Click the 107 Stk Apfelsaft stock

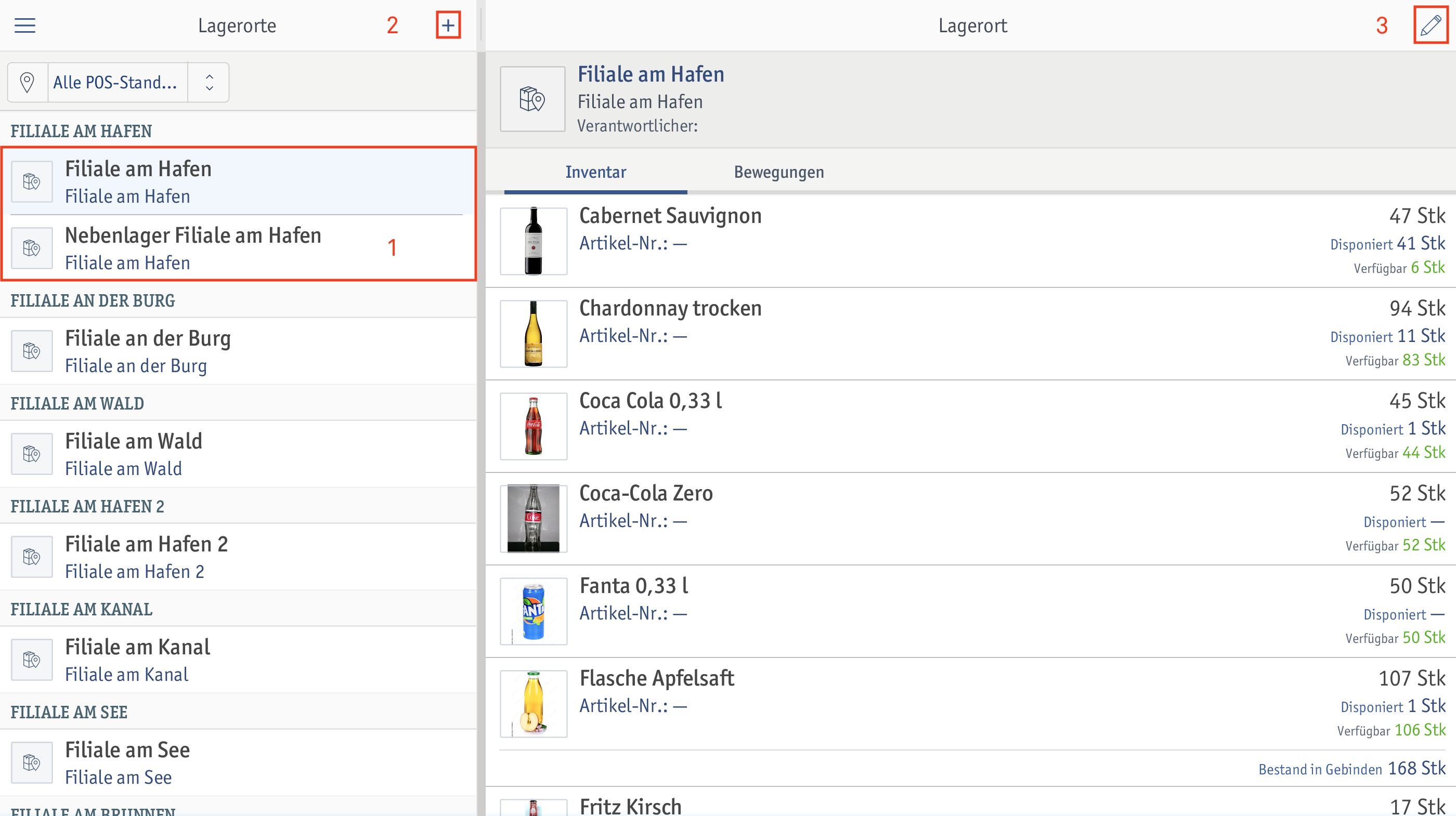pyautogui.click(x=1412, y=678)
